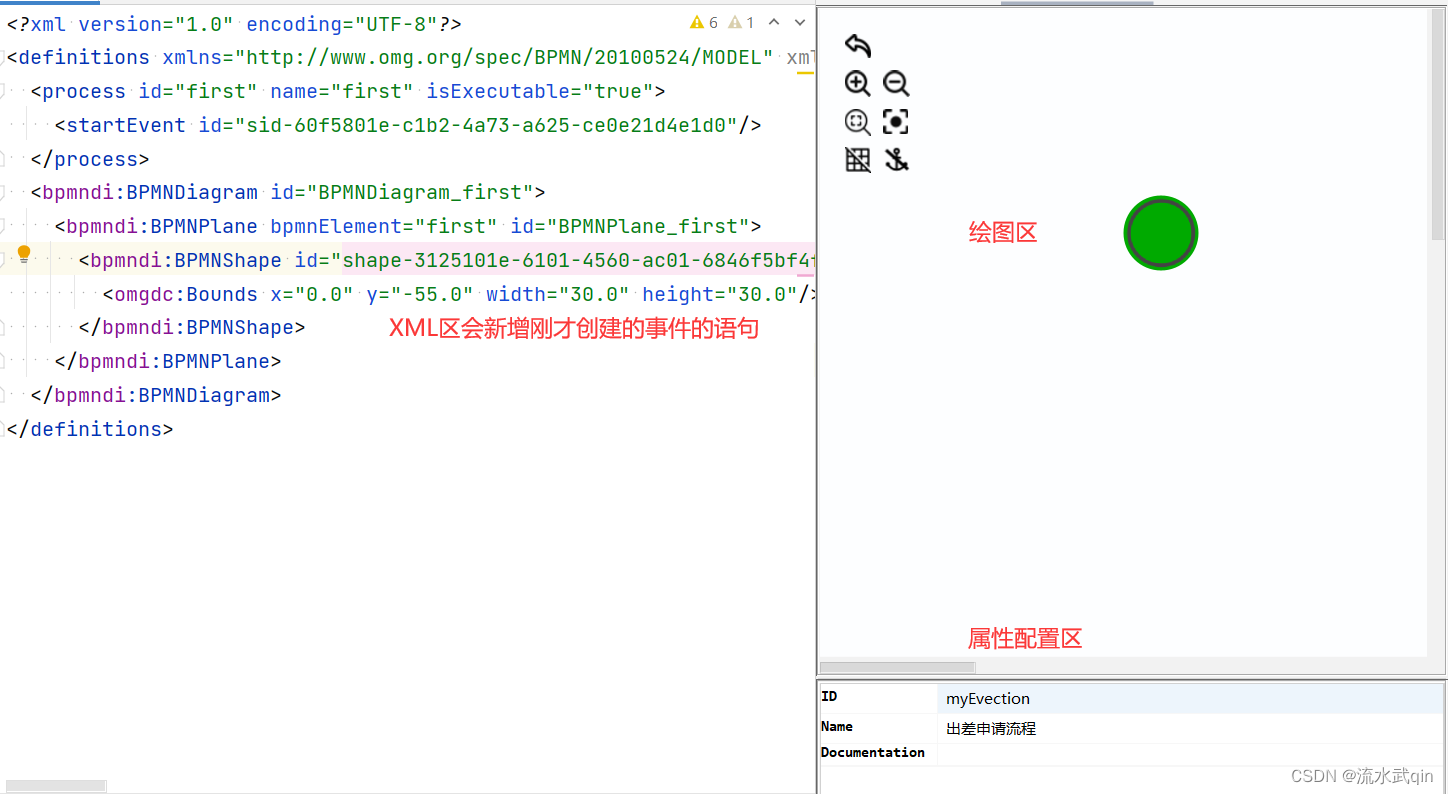Screen dimensions: 1448x794
Task: Go to next highlighted error arrow
Action: click(x=800, y=23)
